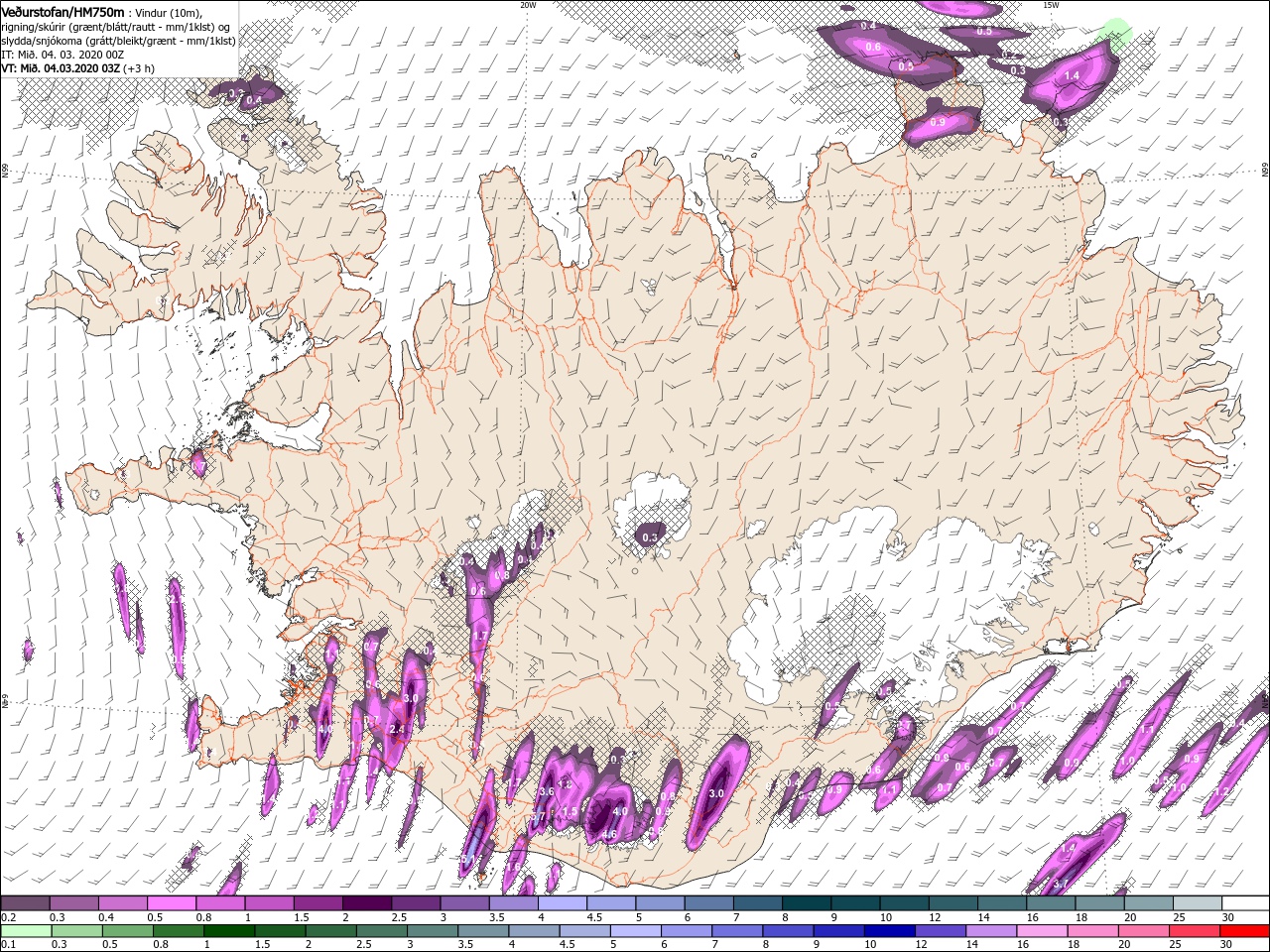Select snow legend swatch between 14 and 16
1270x952 pixels.
[1001, 903]
